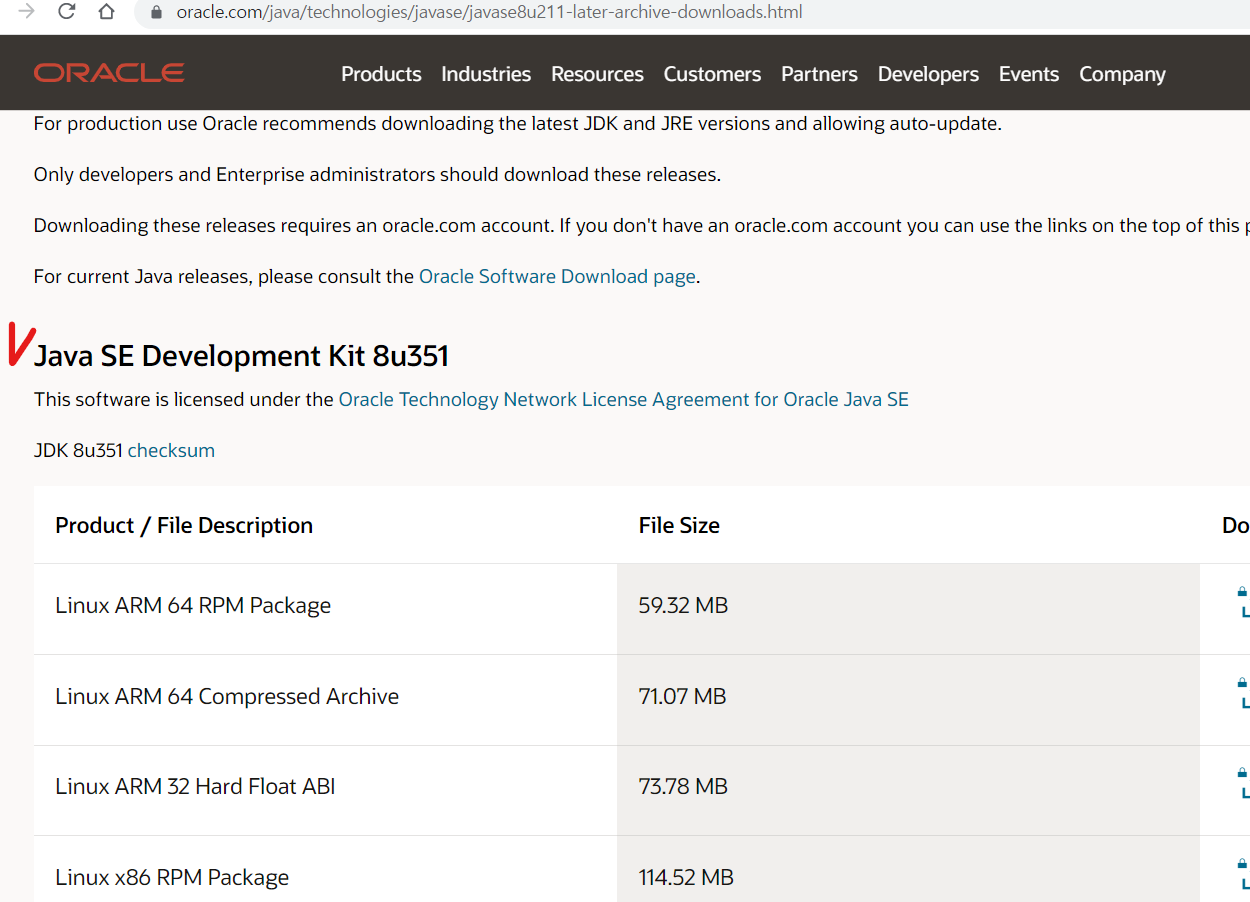
Task: Focus the oracle.com address bar URL
Action: click(489, 13)
